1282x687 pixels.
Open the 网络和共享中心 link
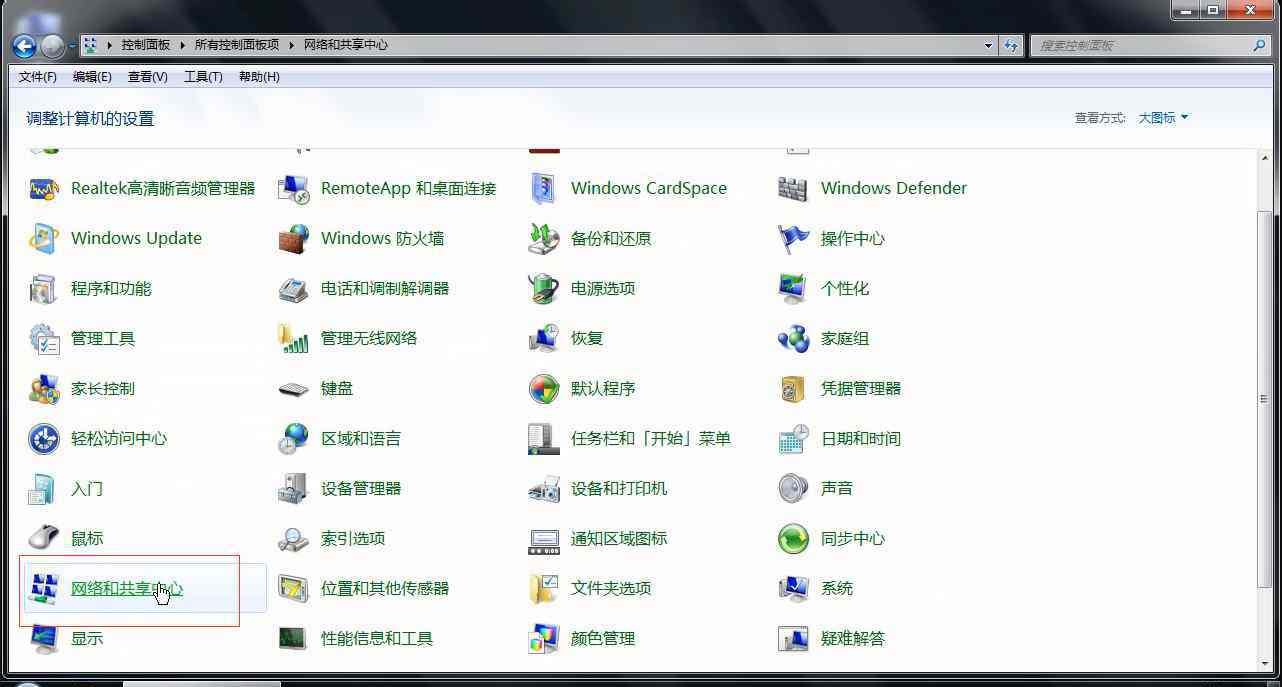coord(127,589)
